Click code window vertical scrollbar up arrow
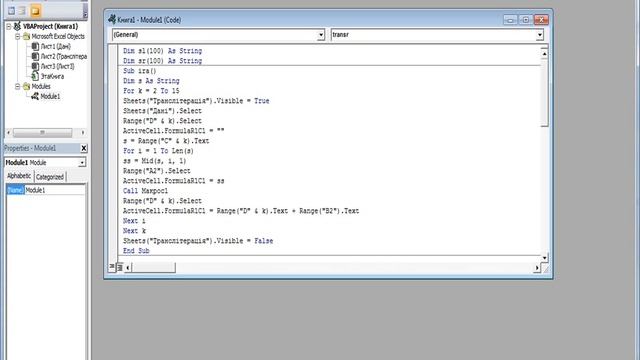Image resolution: width=640 pixels, height=360 pixels. pyautogui.click(x=544, y=54)
